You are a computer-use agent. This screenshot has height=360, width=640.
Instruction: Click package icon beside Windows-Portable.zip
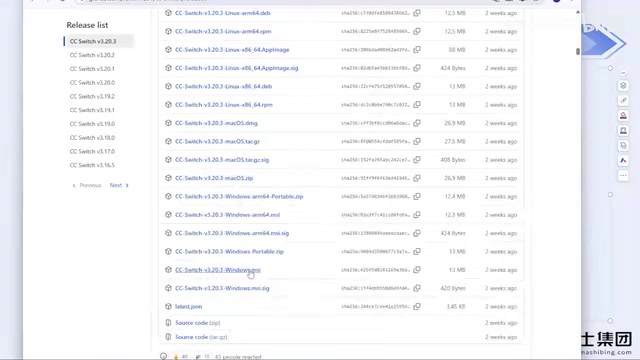pos(168,251)
